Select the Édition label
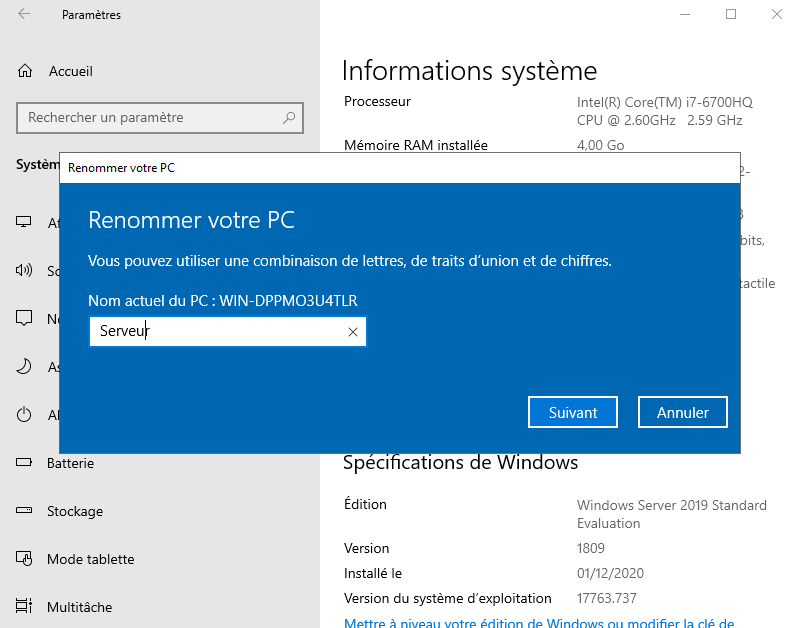The height and width of the screenshot is (628, 798). tap(365, 504)
